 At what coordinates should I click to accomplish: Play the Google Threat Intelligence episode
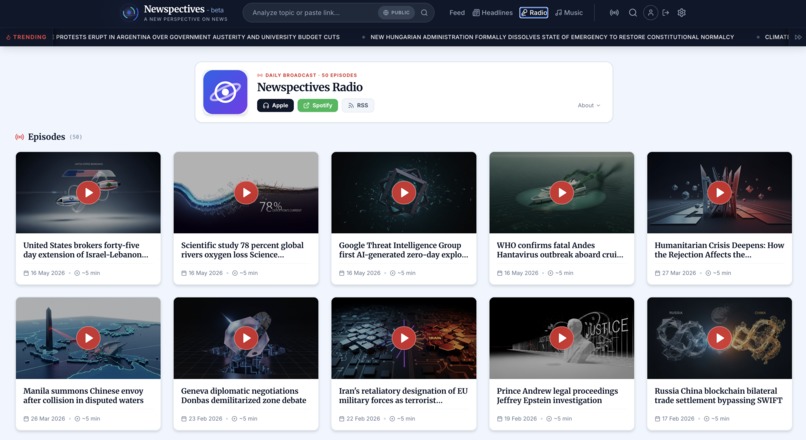(404, 193)
